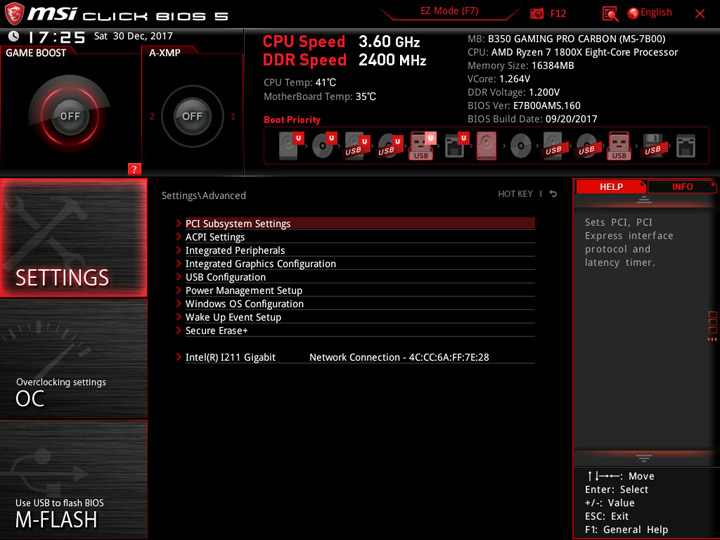Click the clock icon beside the time
This screenshot has width=720, height=540.
click(x=14, y=36)
